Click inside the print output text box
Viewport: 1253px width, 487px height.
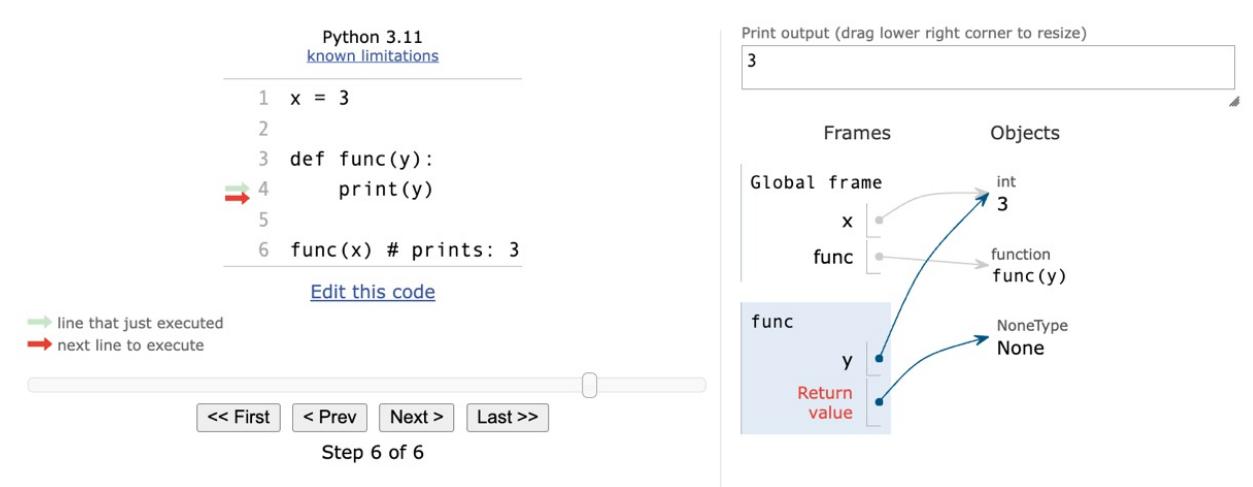coord(987,67)
